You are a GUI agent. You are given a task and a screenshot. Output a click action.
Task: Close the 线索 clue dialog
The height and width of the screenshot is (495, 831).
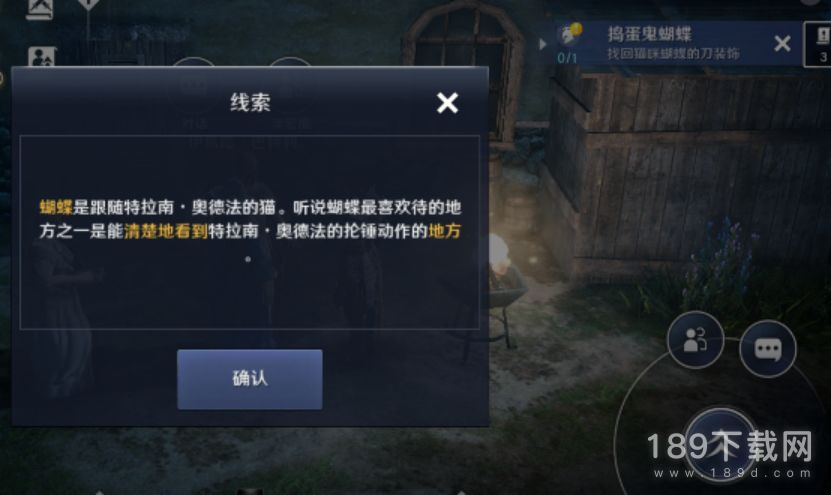click(x=447, y=103)
